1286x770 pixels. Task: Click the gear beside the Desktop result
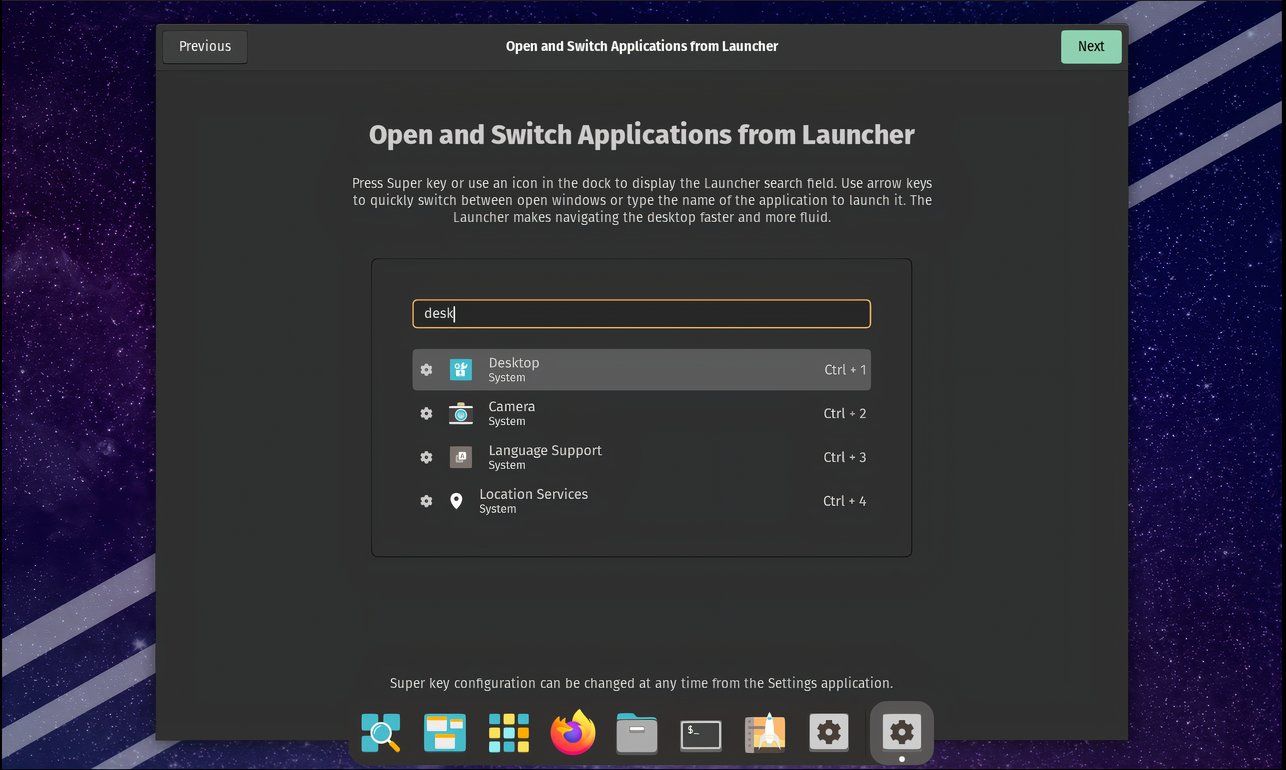(426, 369)
